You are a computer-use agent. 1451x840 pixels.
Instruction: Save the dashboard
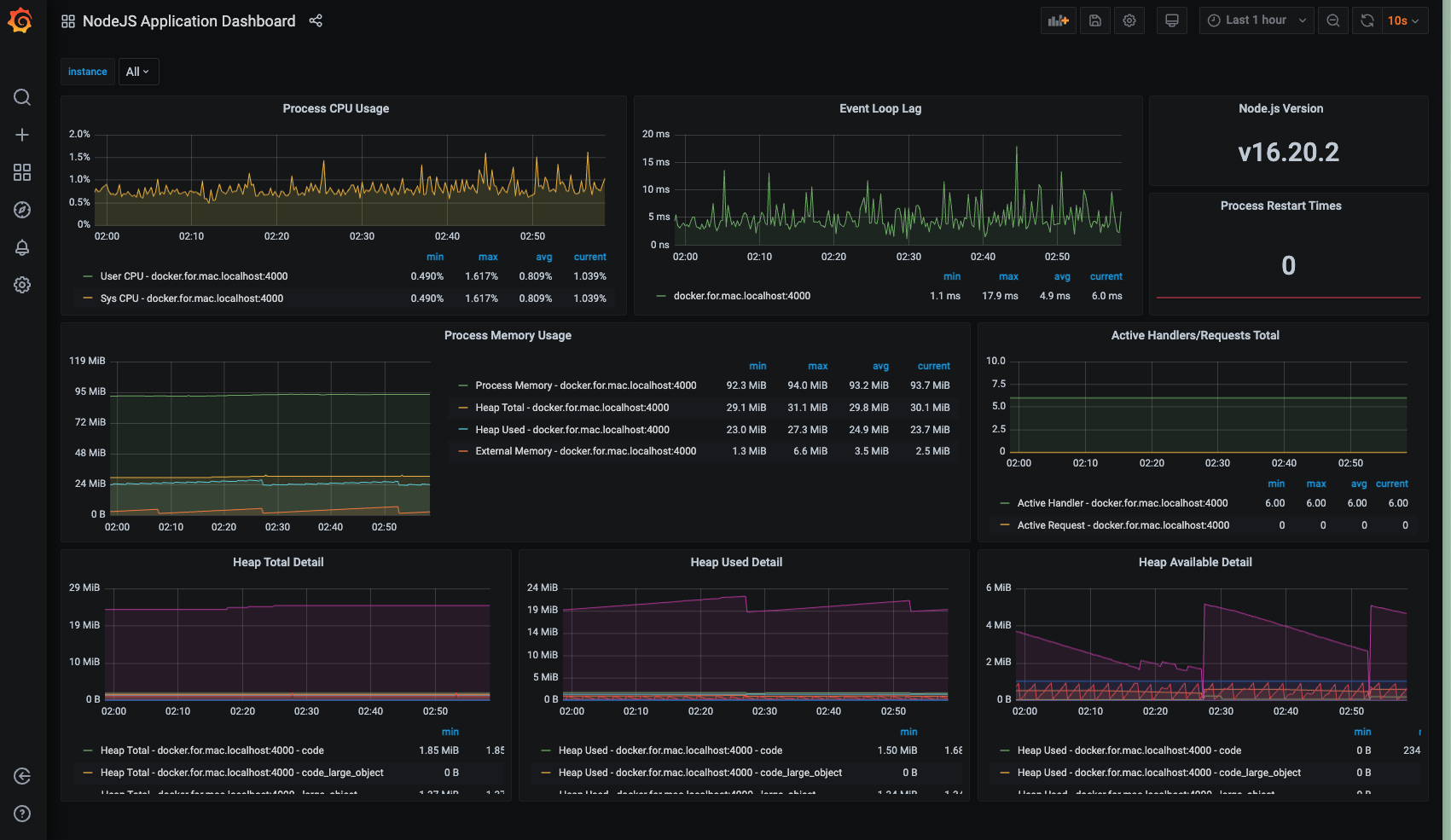(1095, 20)
